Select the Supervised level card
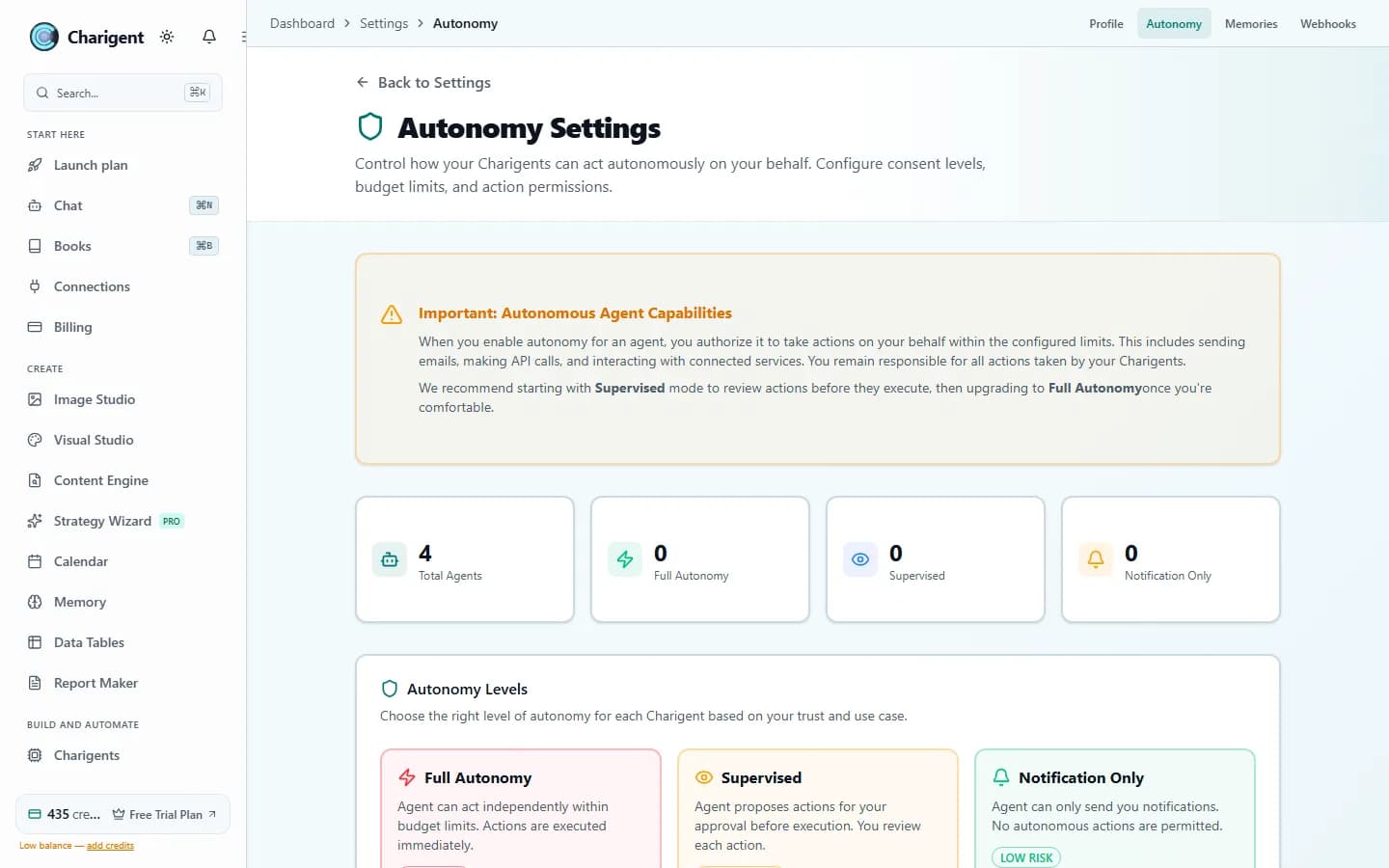Screen dimensions: 1389x868 818,809
